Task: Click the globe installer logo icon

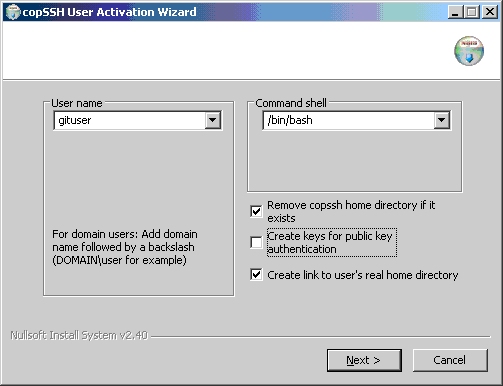Action: 469,51
